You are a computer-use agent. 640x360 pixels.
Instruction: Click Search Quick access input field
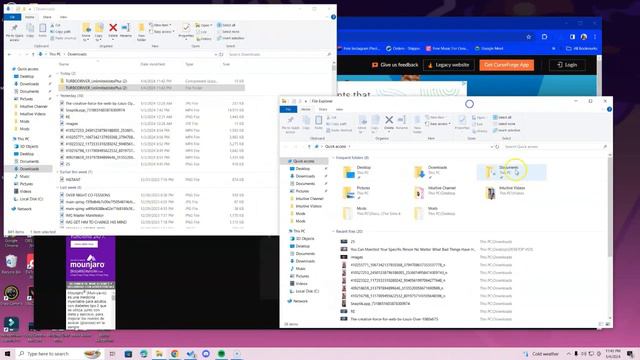click(x=555, y=147)
